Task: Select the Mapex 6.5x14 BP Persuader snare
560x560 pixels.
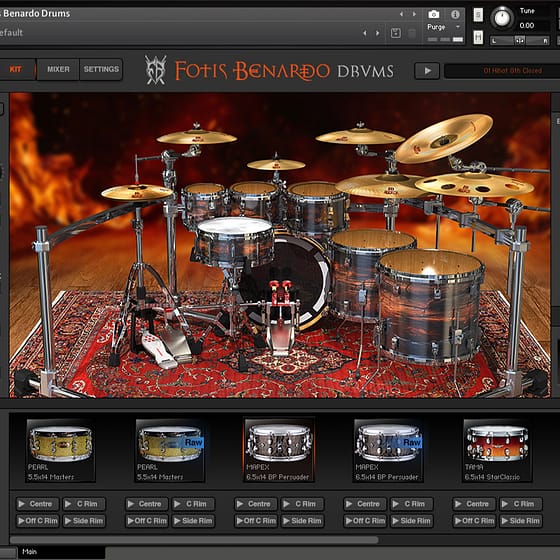Action: [279, 451]
